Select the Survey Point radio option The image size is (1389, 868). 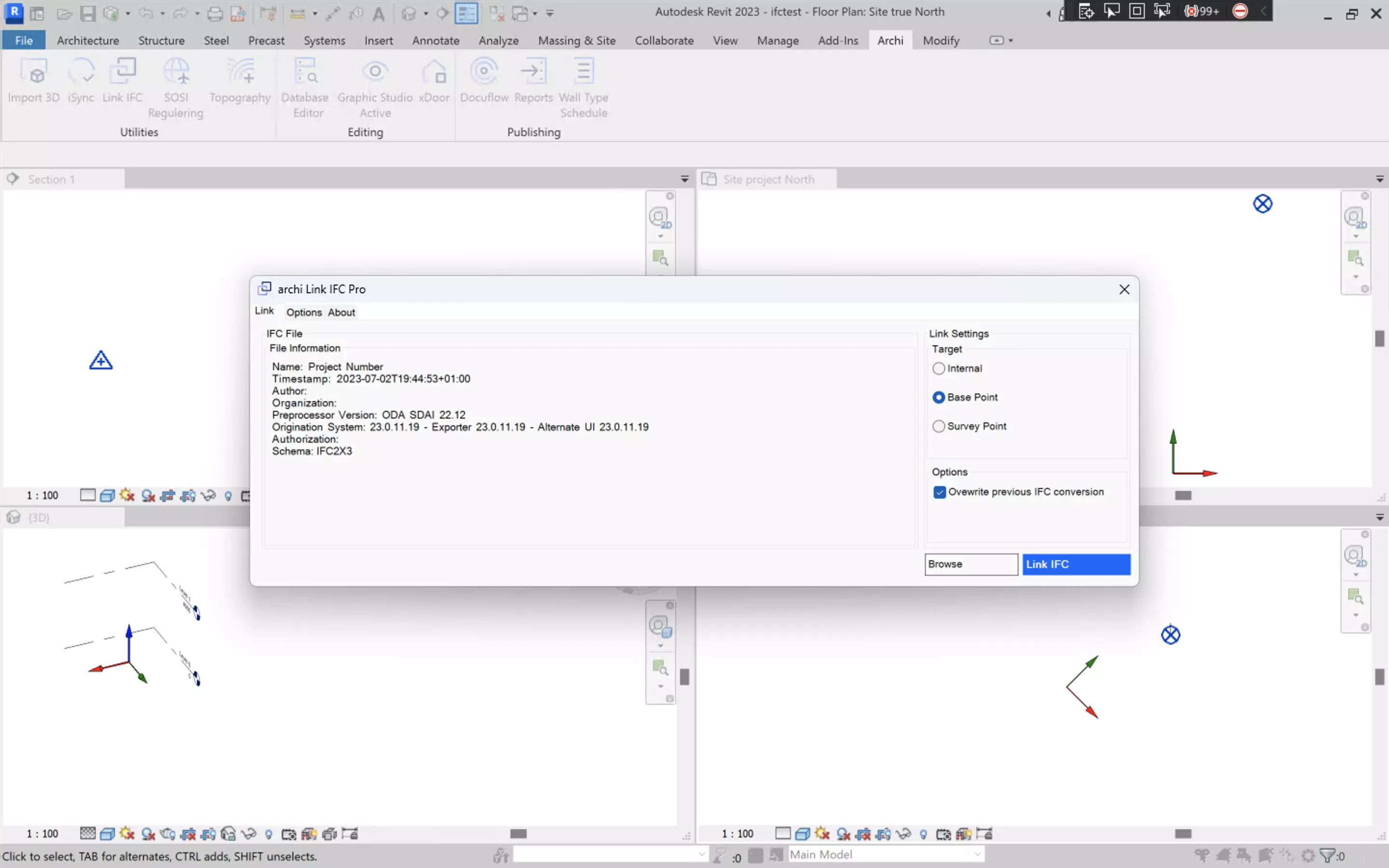[x=939, y=427]
